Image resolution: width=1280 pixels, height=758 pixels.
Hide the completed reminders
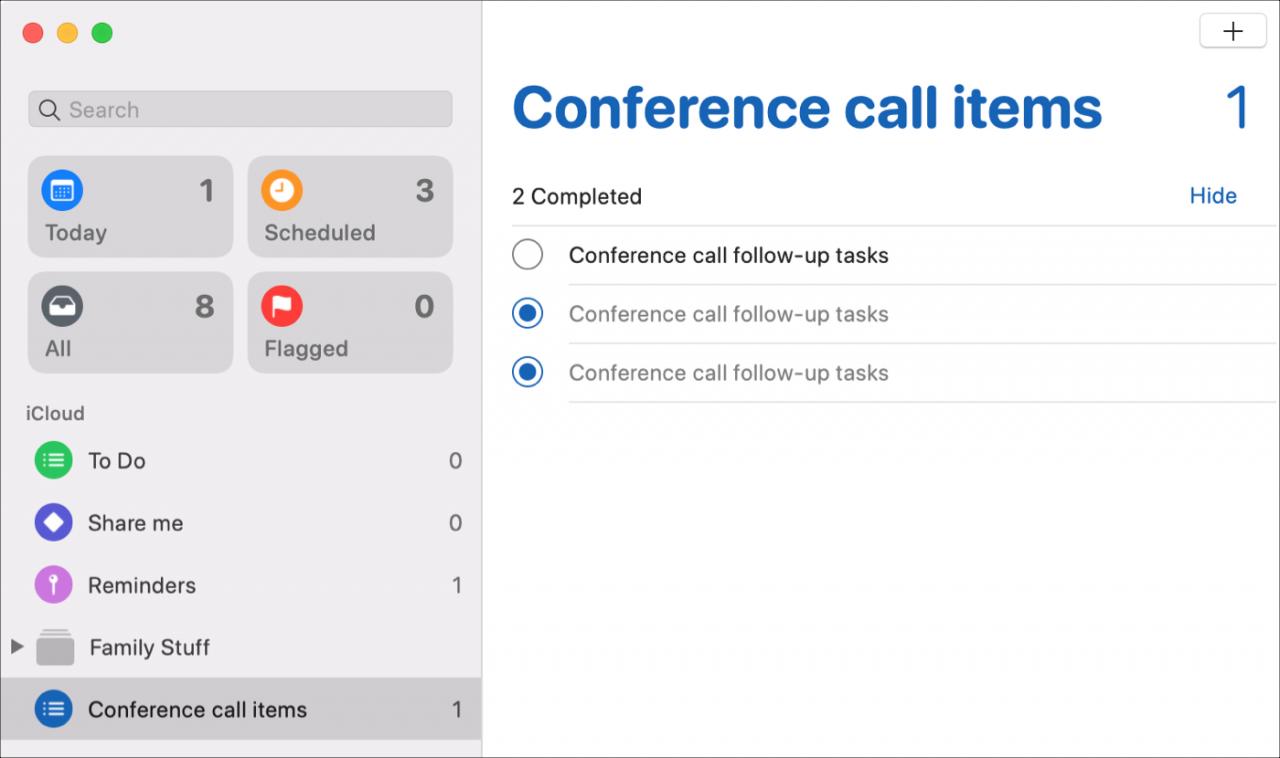(1213, 196)
